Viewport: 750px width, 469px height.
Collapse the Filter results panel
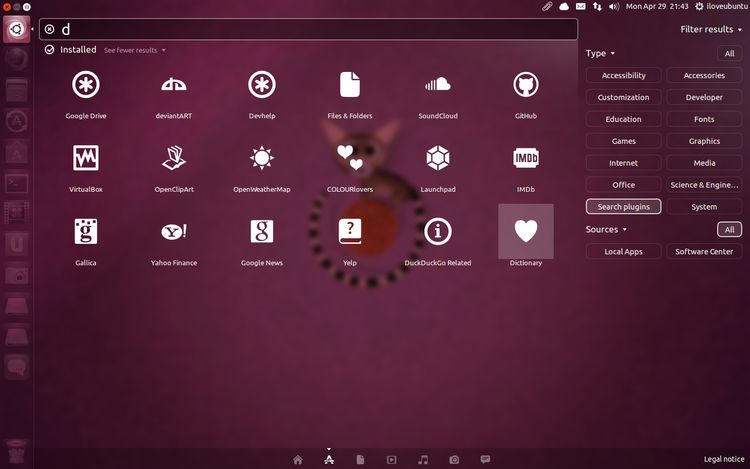pos(711,30)
